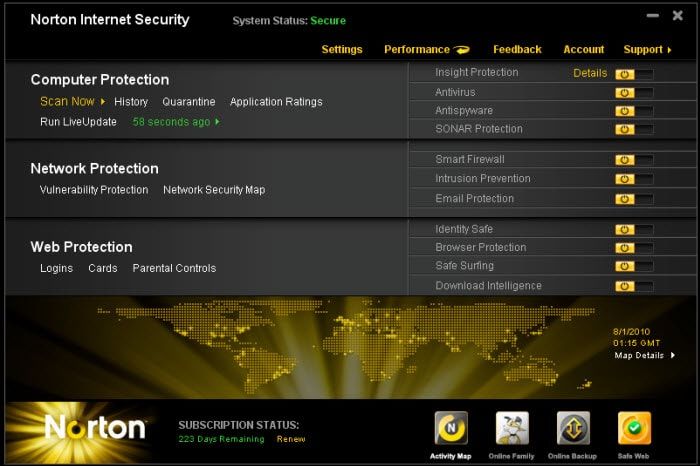This screenshot has height=466, width=700.
Task: Open the Settings menu
Action: [x=342, y=50]
